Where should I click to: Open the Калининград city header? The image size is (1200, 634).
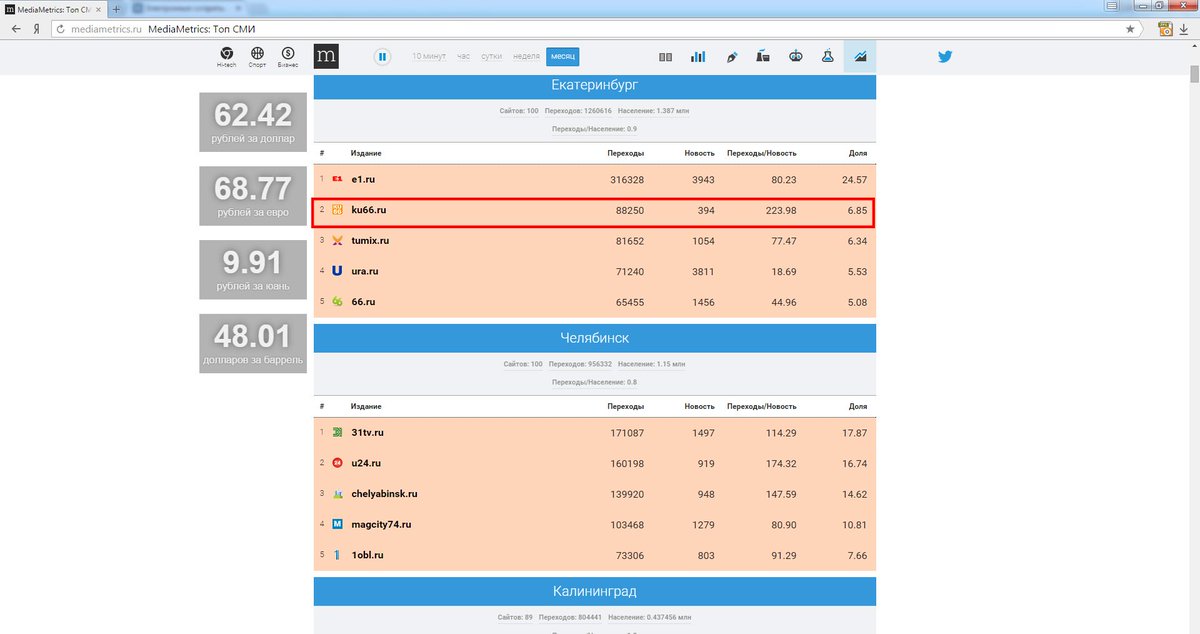click(x=595, y=591)
